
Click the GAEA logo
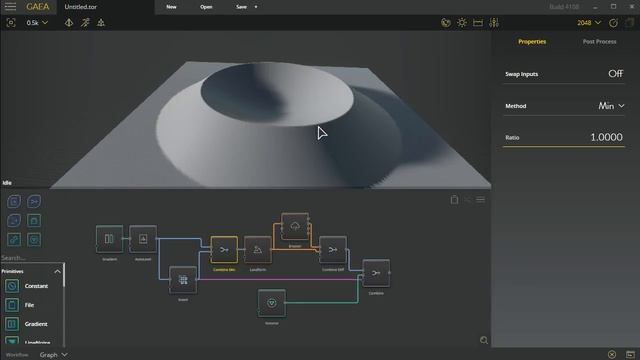tap(38, 7)
